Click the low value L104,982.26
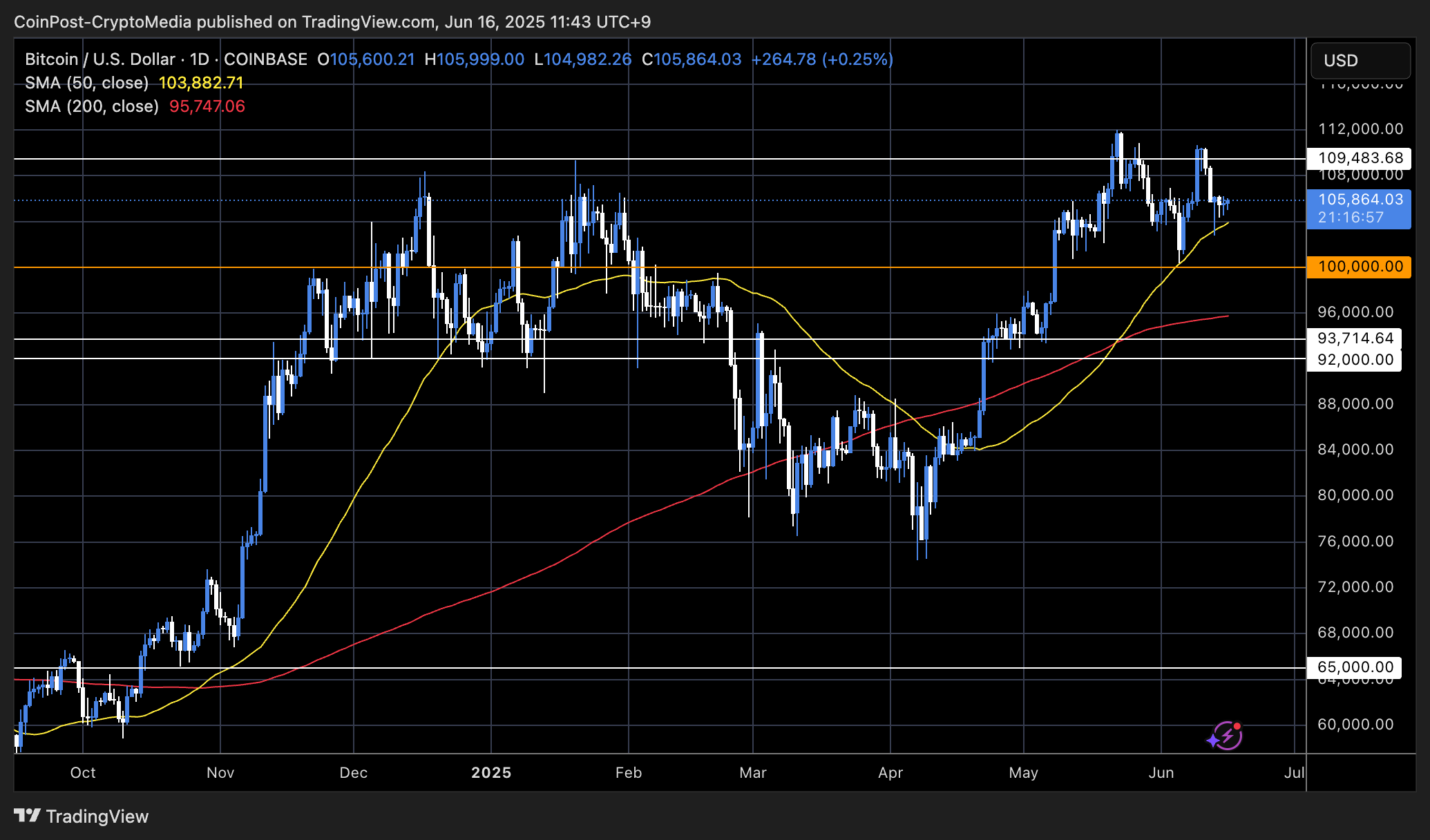Image resolution: width=1430 pixels, height=840 pixels. (583, 59)
